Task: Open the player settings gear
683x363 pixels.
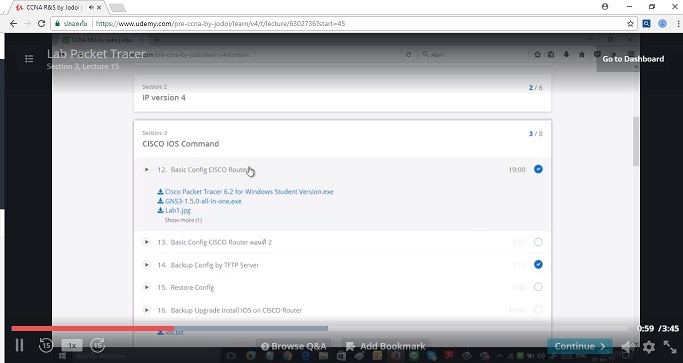Action: 649,346
